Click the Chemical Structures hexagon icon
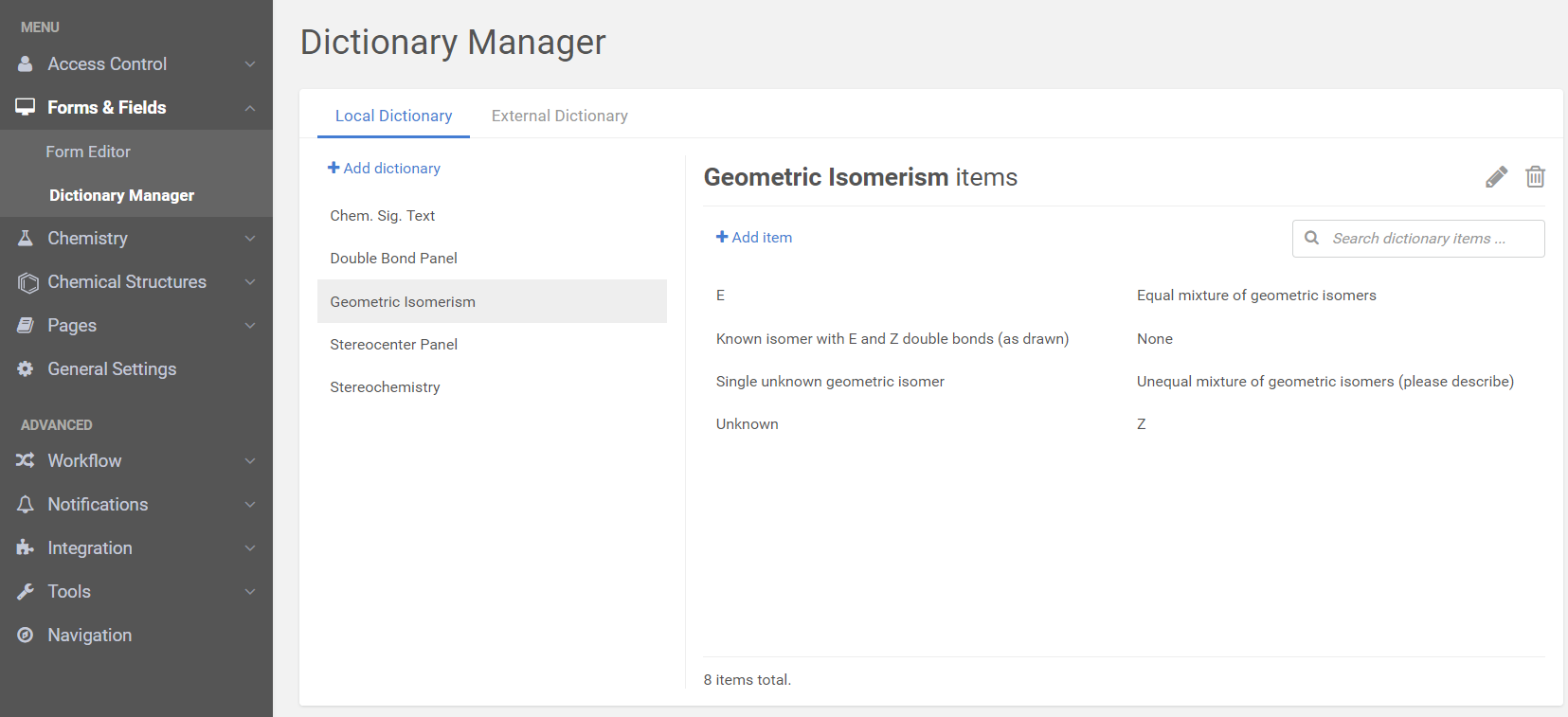This screenshot has height=717, width=1568. click(x=28, y=282)
